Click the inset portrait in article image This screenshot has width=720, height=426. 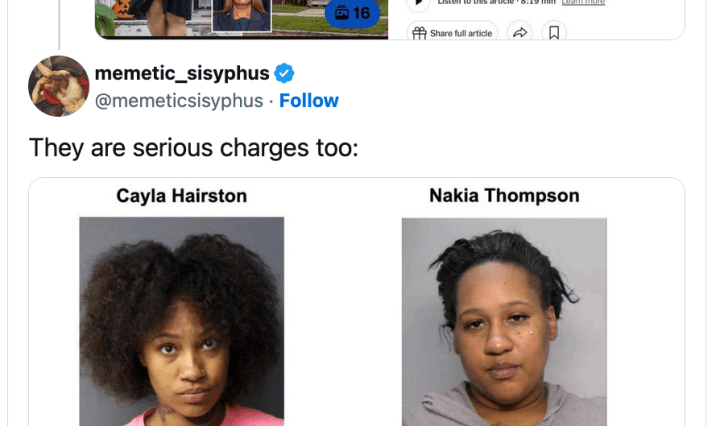tap(242, 16)
